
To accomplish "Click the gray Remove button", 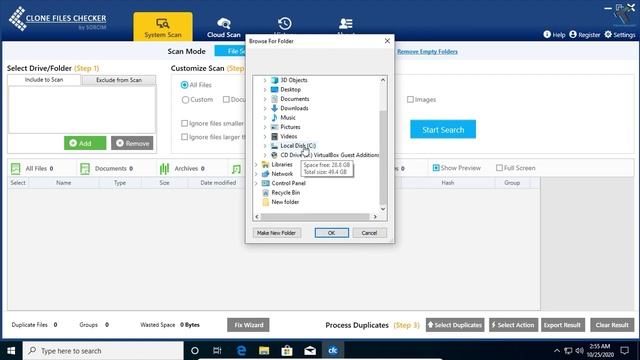I will pyautogui.click(x=132, y=143).
